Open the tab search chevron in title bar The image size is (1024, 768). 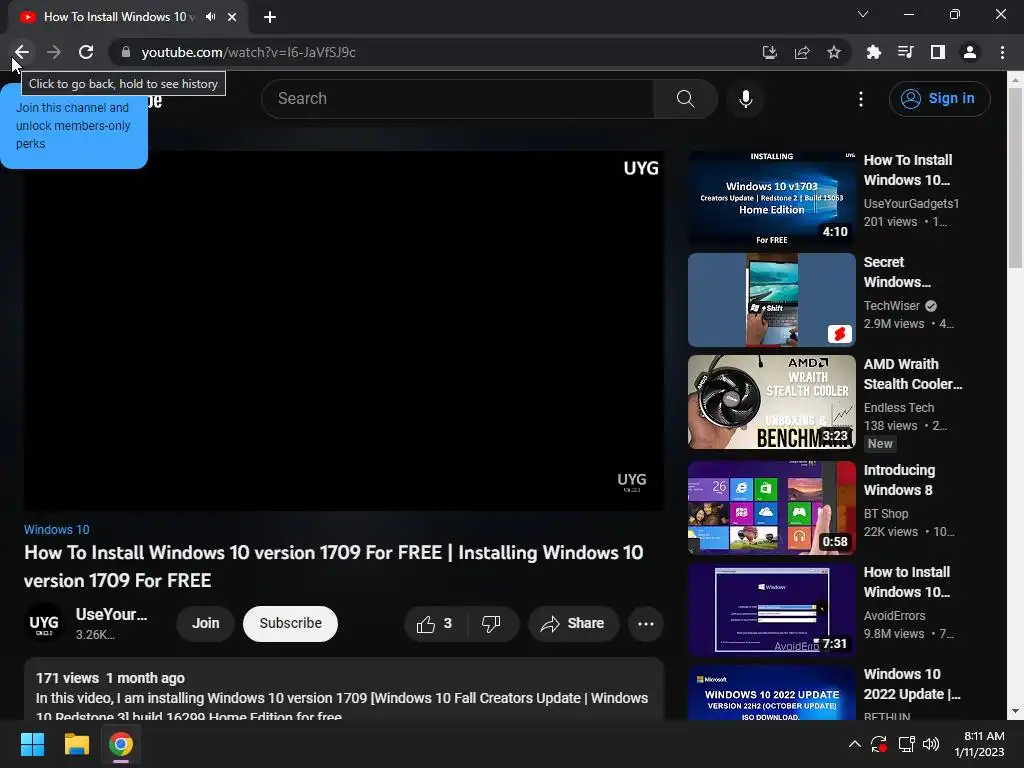coord(863,14)
